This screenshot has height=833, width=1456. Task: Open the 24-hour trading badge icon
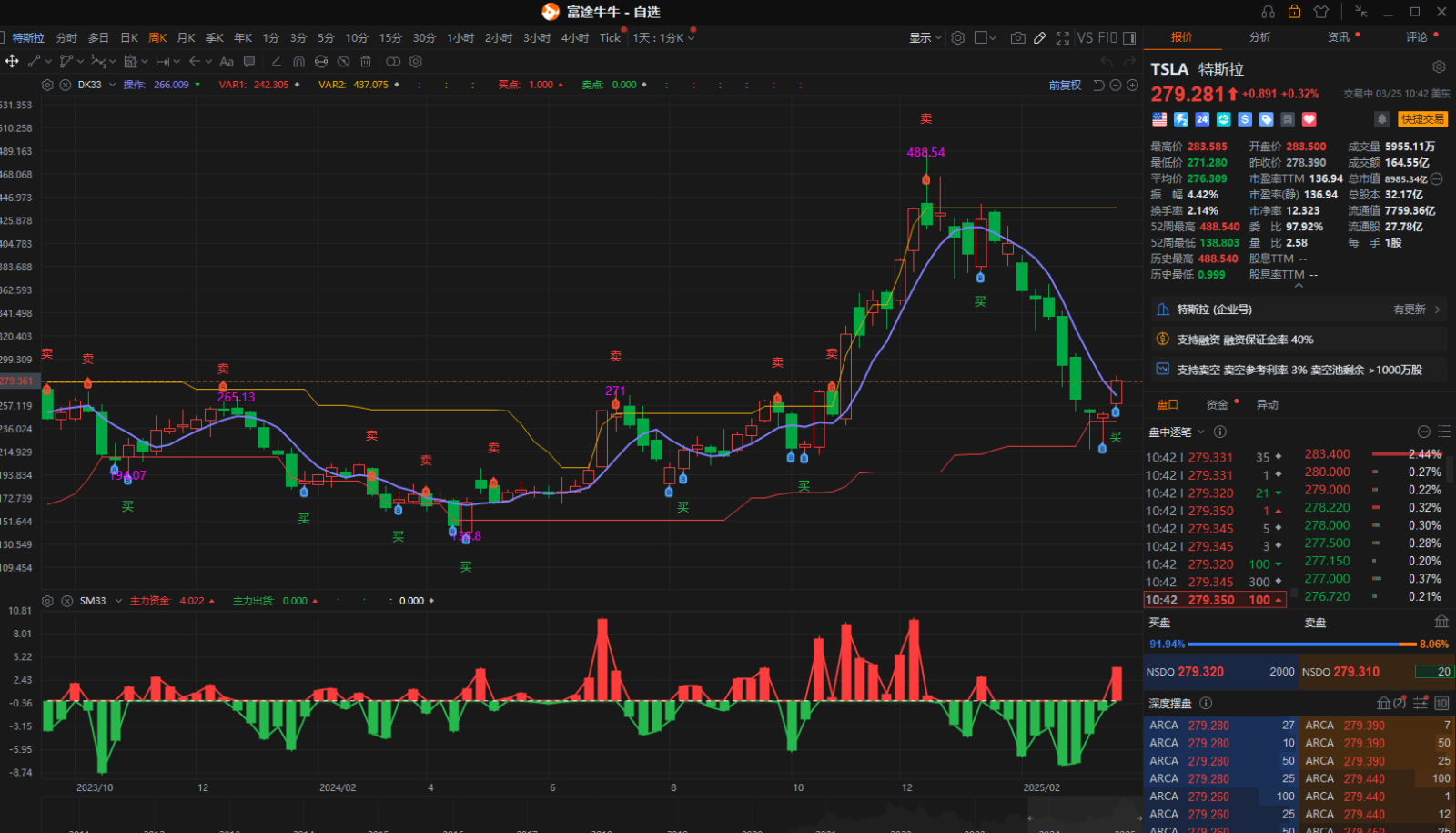(x=1202, y=119)
